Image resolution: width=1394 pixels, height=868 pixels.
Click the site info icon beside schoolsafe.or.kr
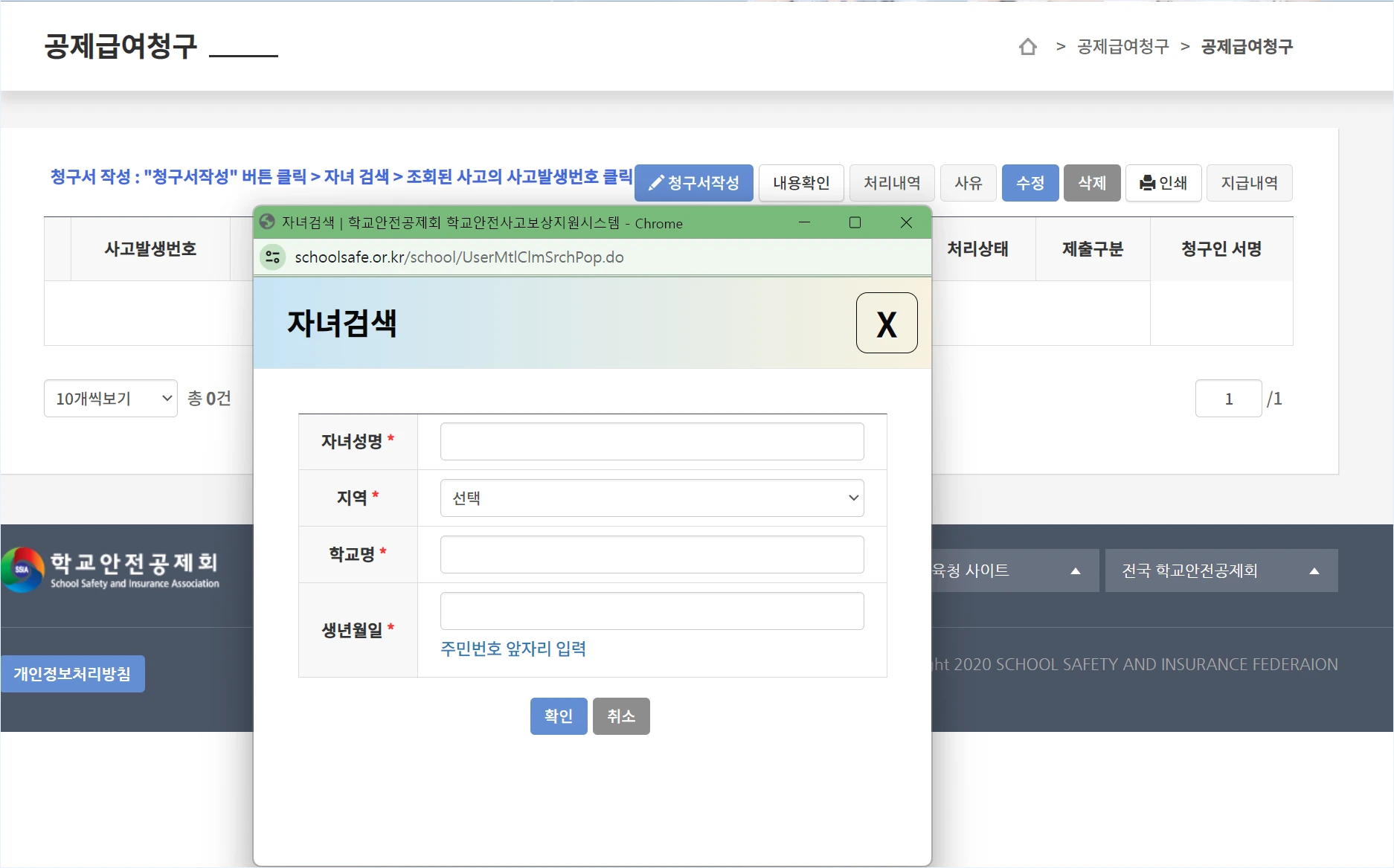point(273,257)
